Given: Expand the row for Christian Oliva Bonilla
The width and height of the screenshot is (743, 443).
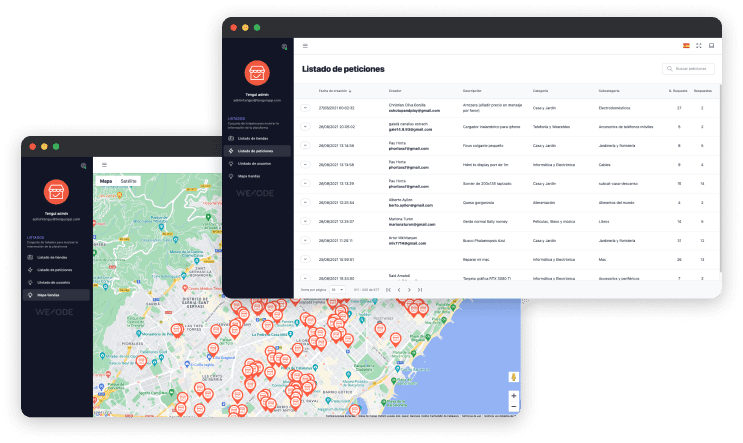Looking at the screenshot, I should coord(305,108).
